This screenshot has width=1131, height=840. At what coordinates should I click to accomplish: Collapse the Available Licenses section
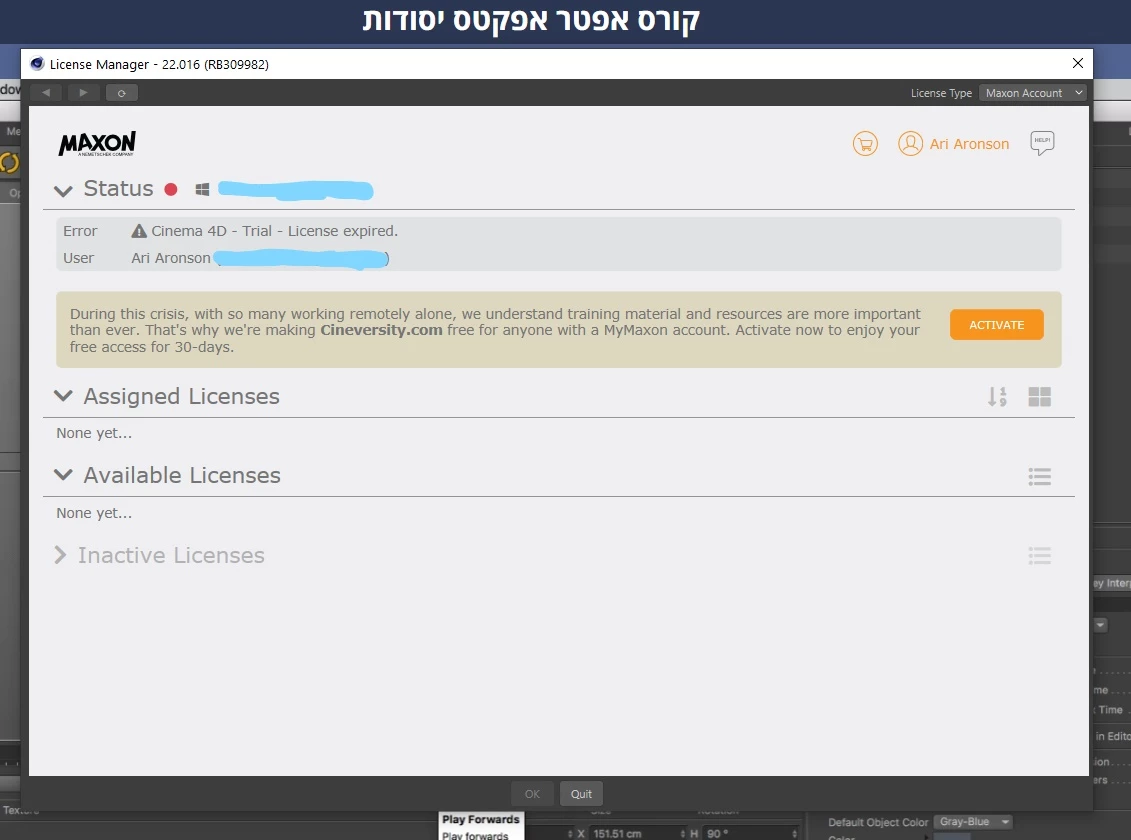63,474
